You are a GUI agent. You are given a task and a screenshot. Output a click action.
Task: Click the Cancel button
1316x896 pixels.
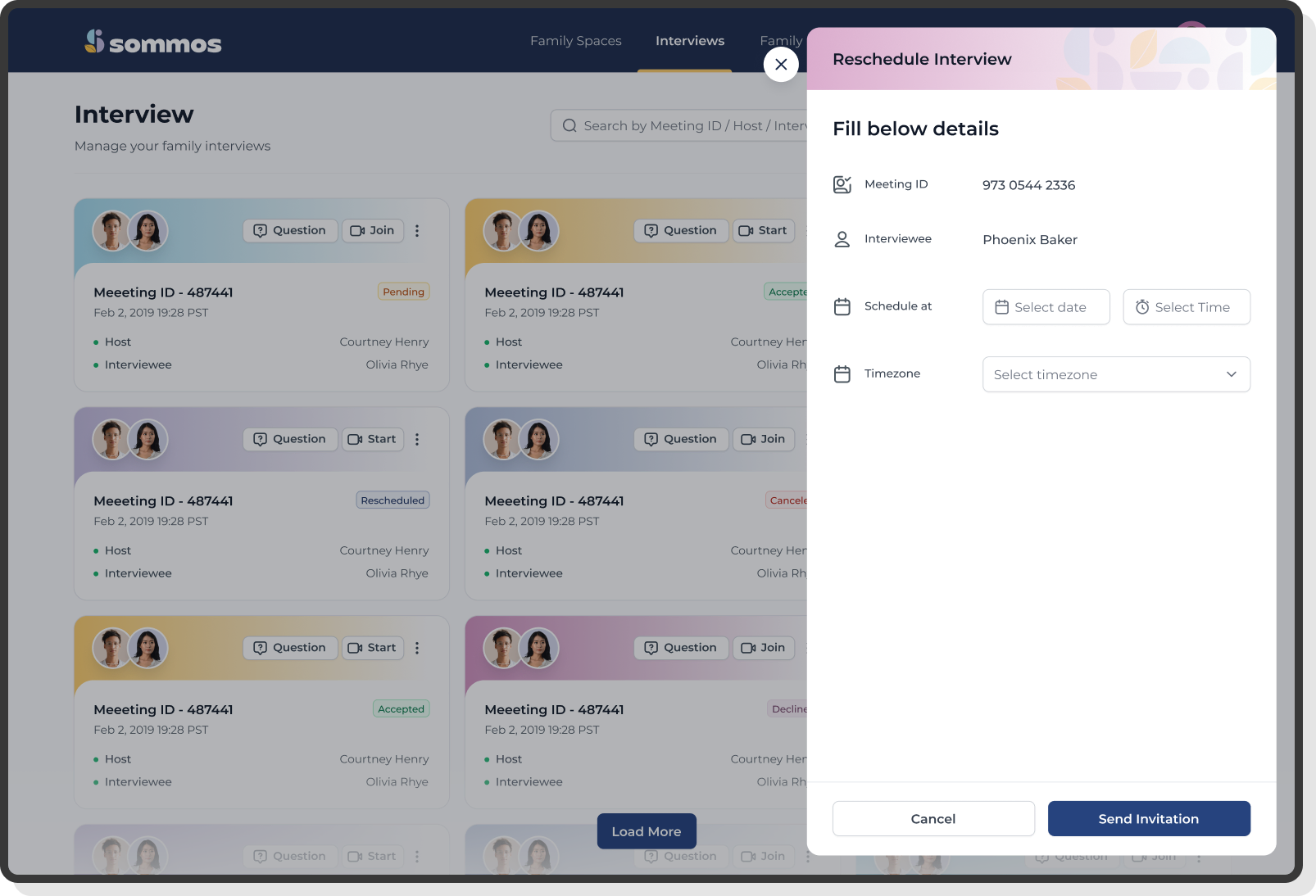(x=933, y=819)
